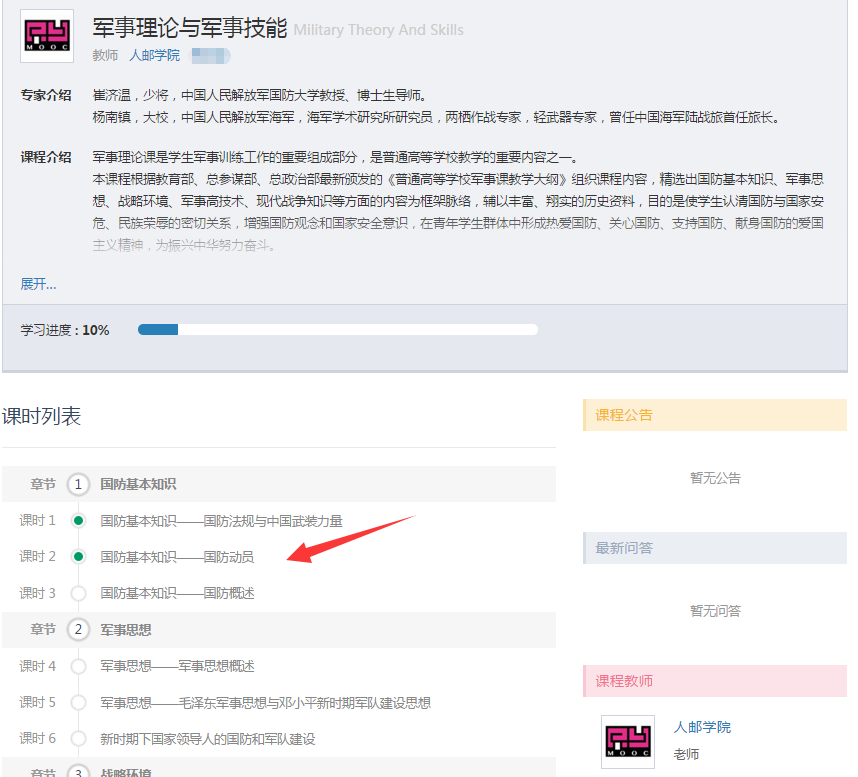This screenshot has height=777, width=858.
Task: Toggle completion marker for 课时4
Action: tap(78, 664)
